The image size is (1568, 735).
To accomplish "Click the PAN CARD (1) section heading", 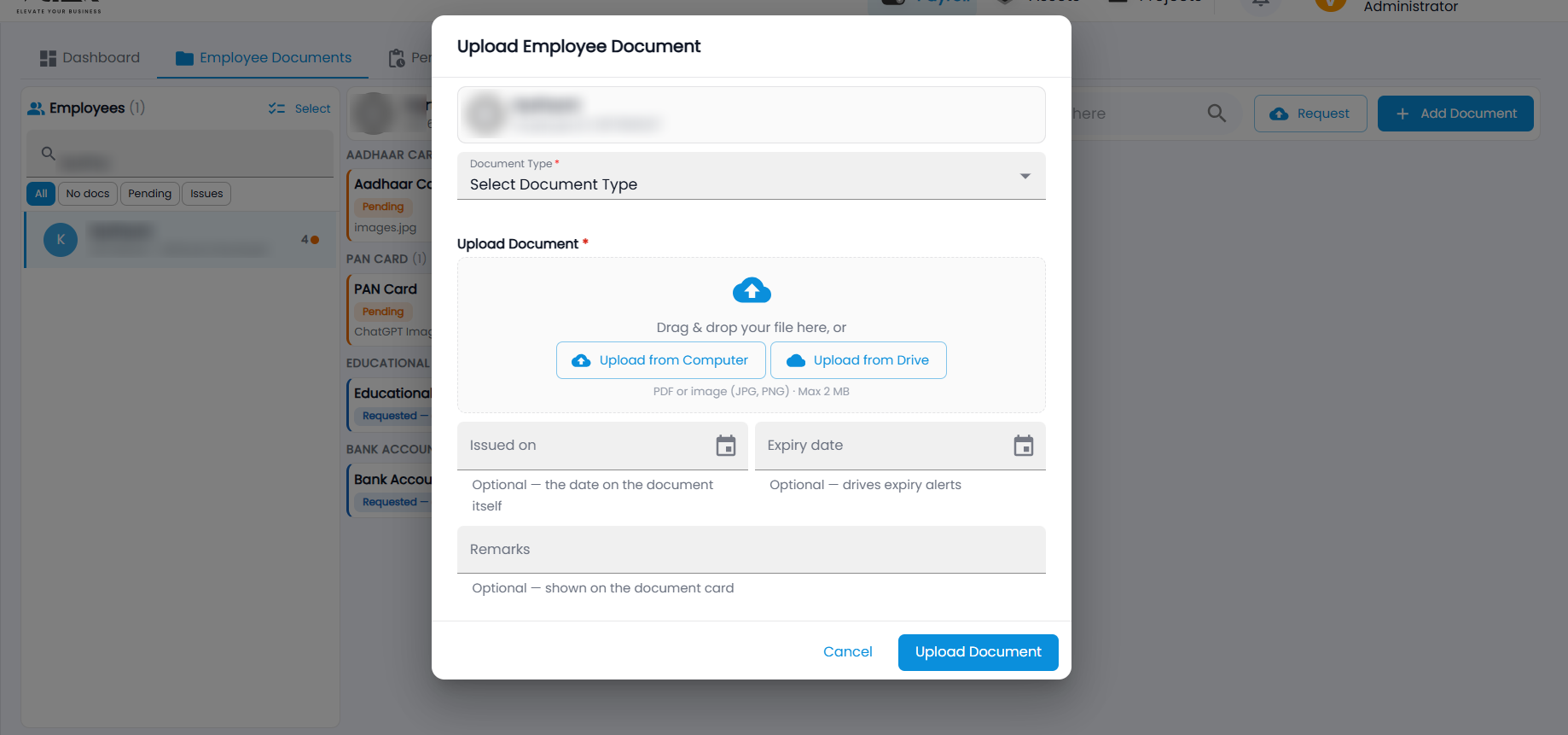I will tap(386, 259).
